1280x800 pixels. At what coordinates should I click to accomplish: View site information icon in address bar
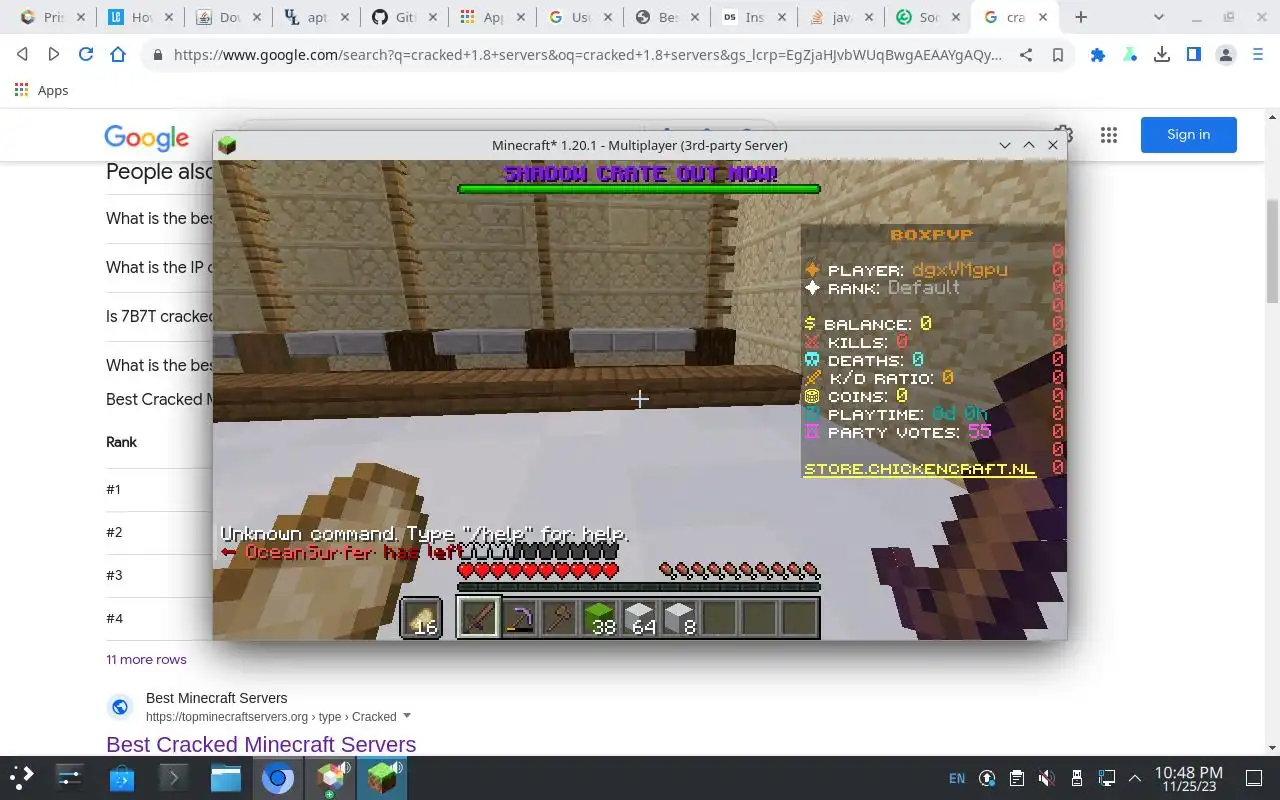tap(158, 55)
